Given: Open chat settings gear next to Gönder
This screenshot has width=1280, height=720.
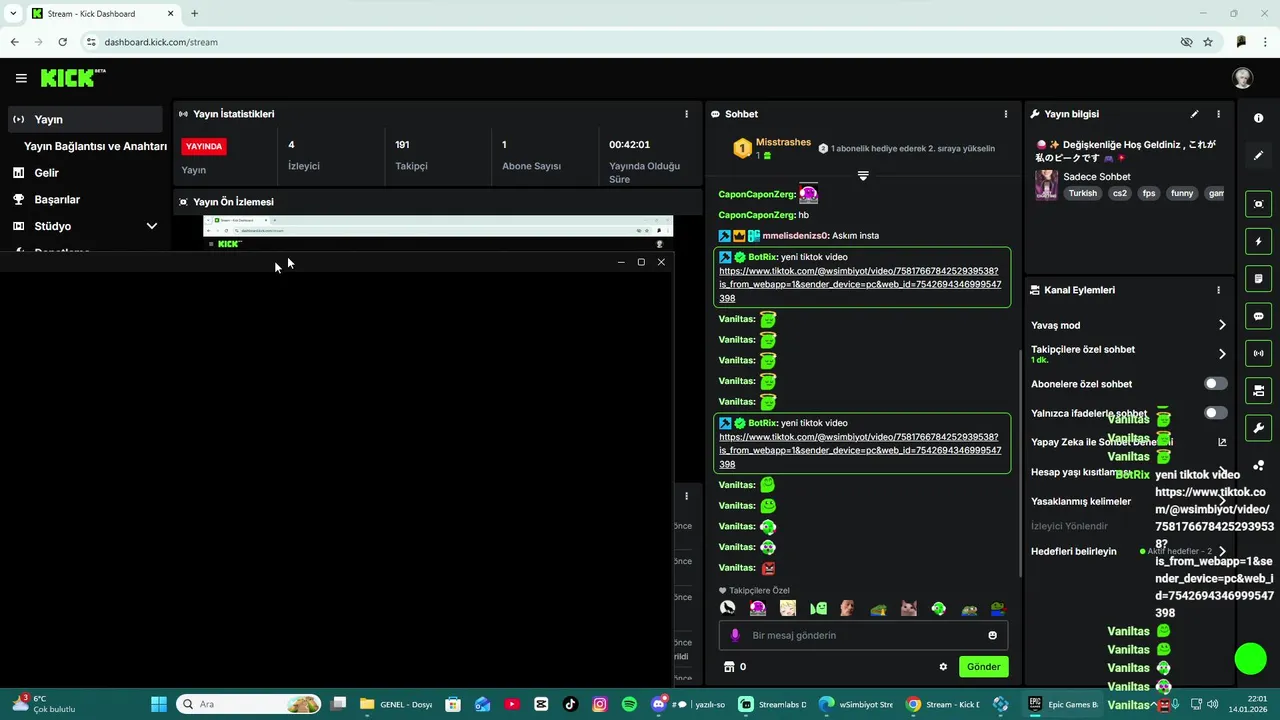Looking at the screenshot, I should point(943,667).
